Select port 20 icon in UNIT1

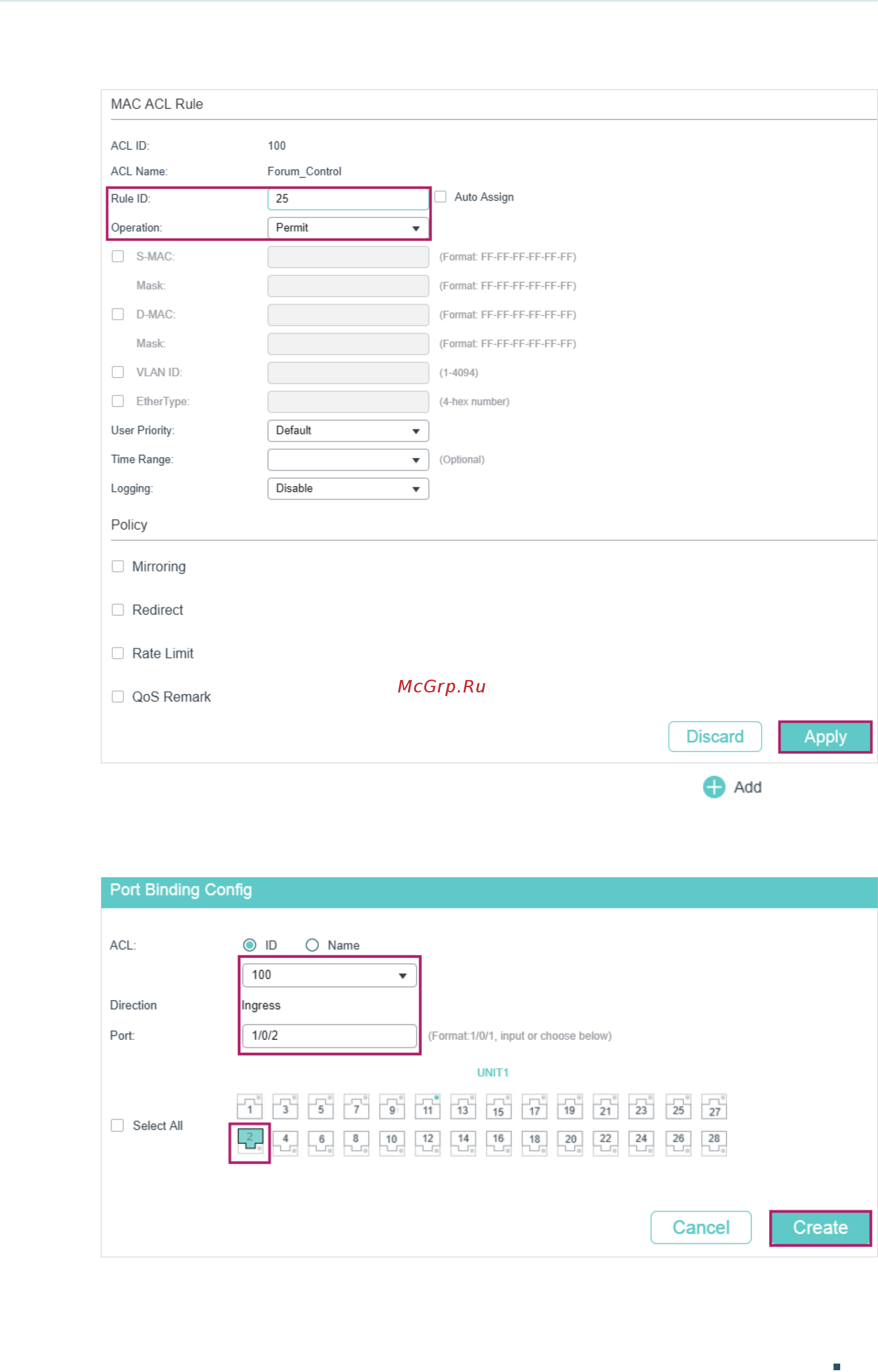(x=570, y=1143)
